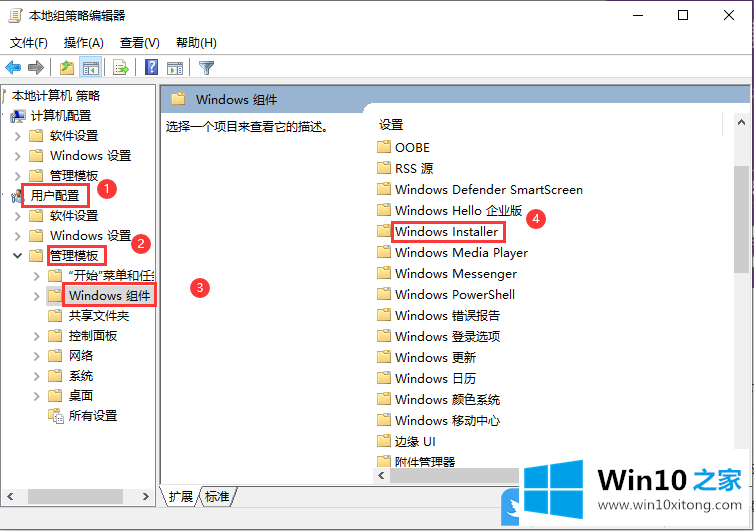
Task: Click the Up one level folder icon
Action: coord(67,68)
